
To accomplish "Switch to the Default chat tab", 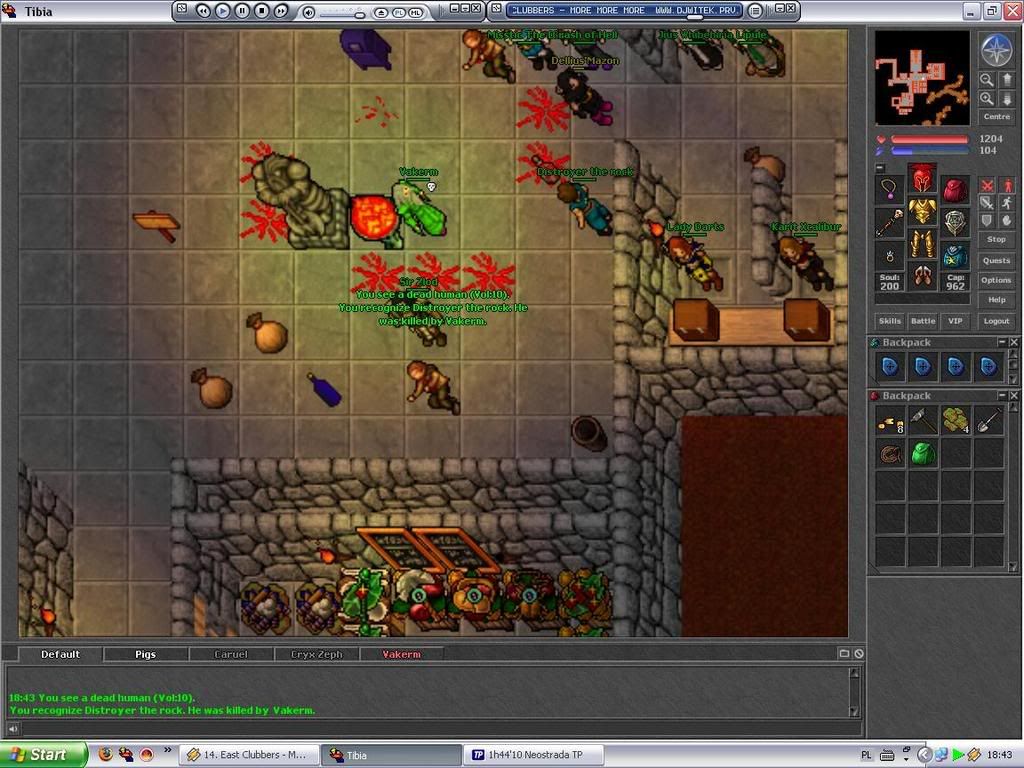I will [x=60, y=654].
